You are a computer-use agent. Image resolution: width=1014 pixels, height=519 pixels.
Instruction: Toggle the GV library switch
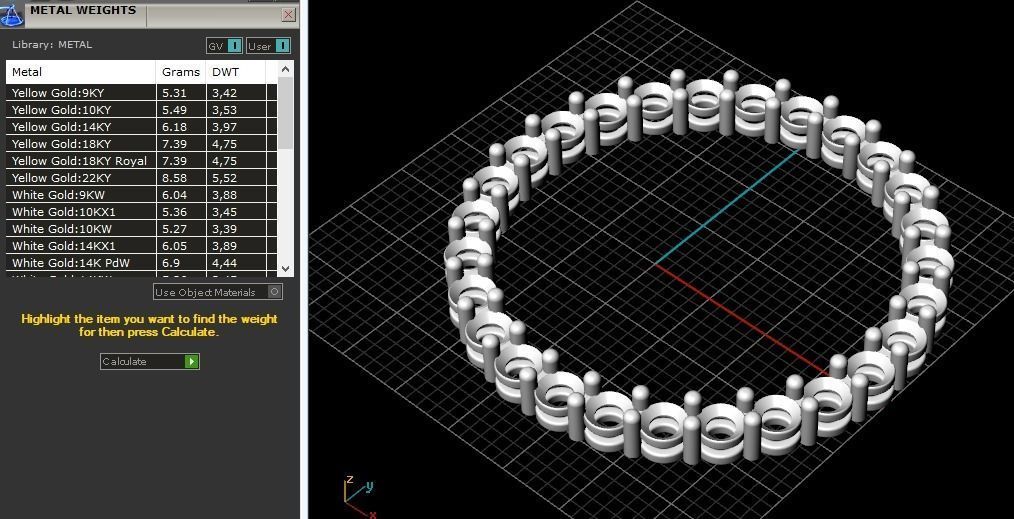[224, 46]
